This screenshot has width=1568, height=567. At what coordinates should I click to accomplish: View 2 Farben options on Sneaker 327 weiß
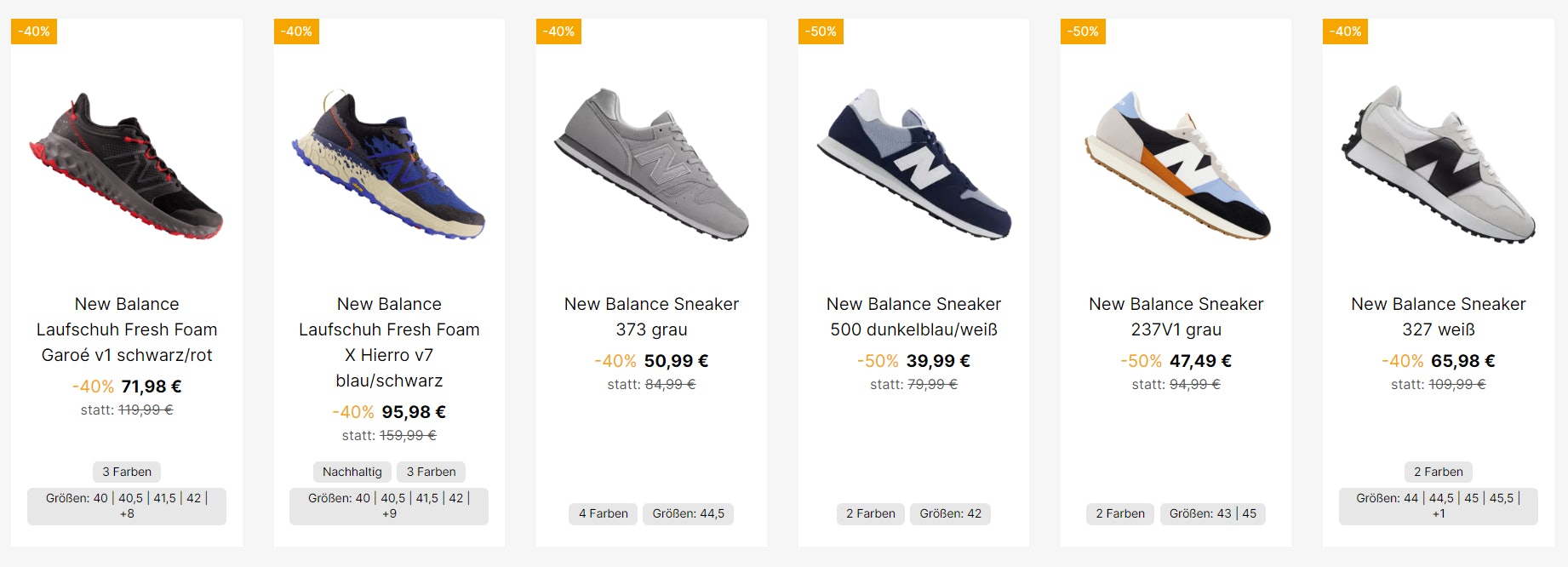1438,471
